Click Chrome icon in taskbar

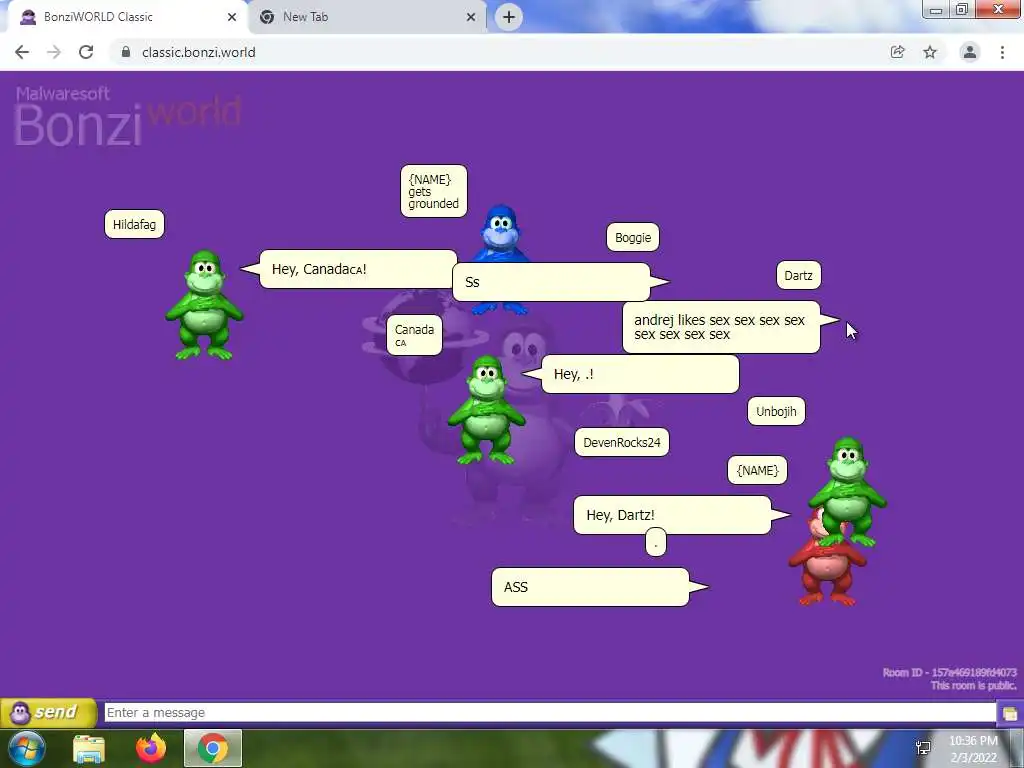[213, 748]
